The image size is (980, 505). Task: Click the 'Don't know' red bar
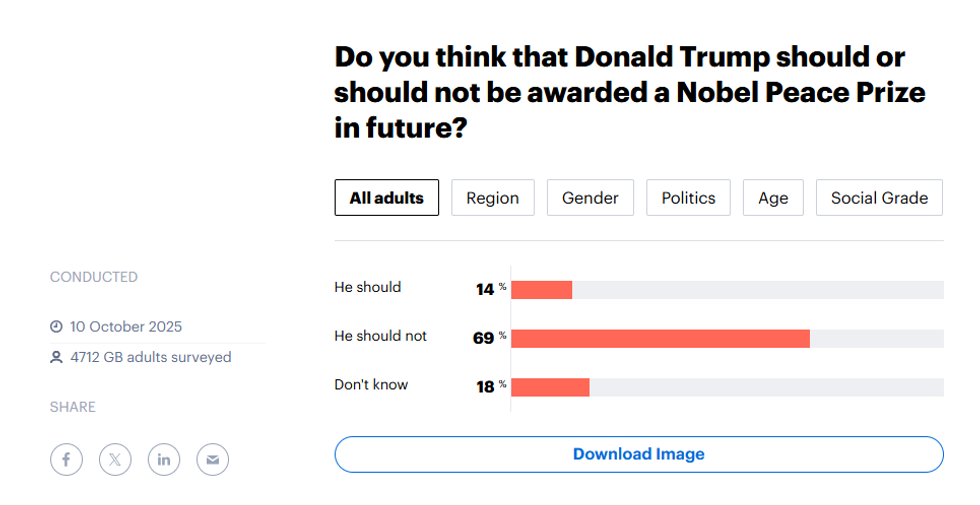tap(550, 387)
